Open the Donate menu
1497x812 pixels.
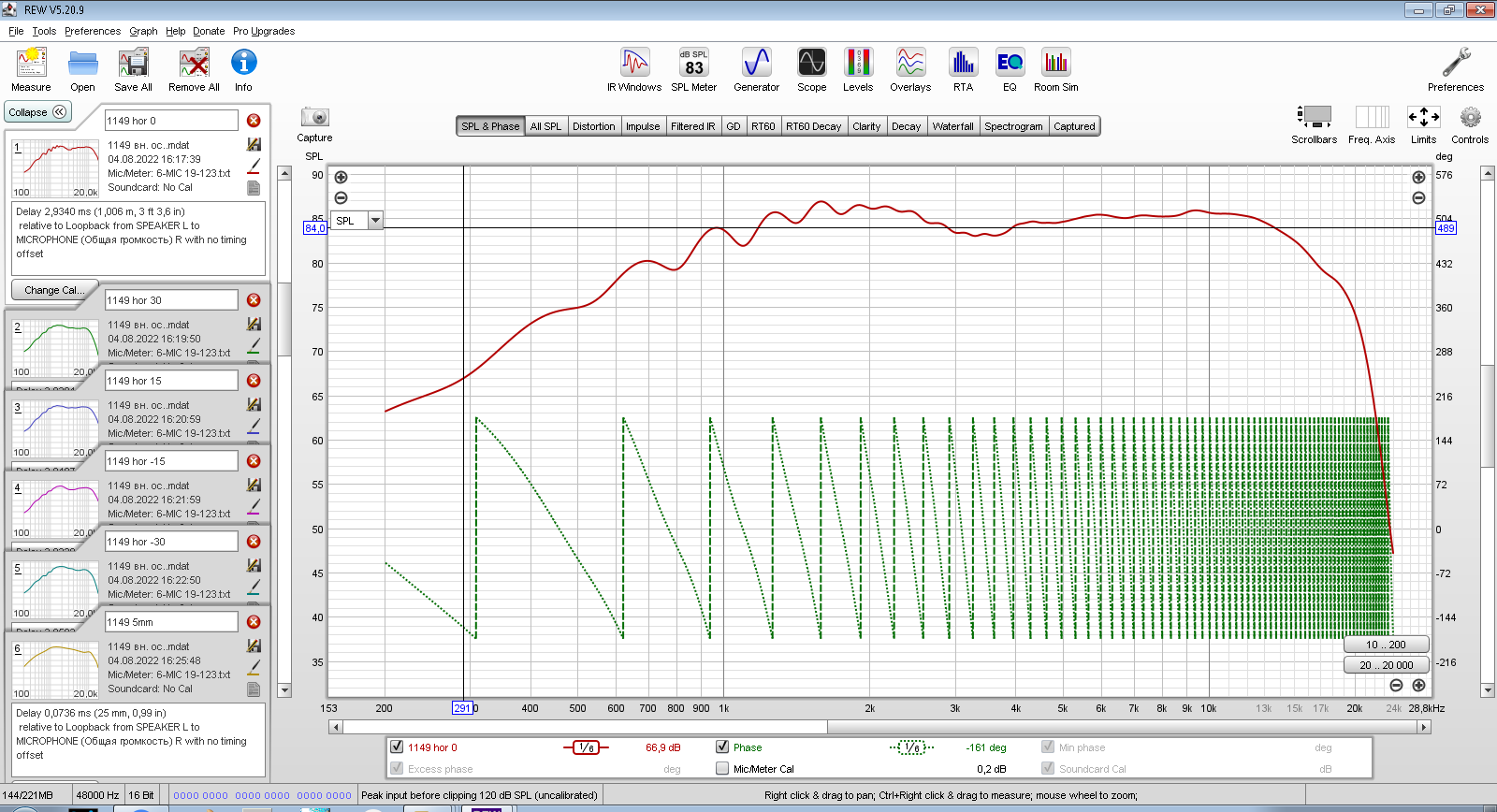[x=209, y=31]
